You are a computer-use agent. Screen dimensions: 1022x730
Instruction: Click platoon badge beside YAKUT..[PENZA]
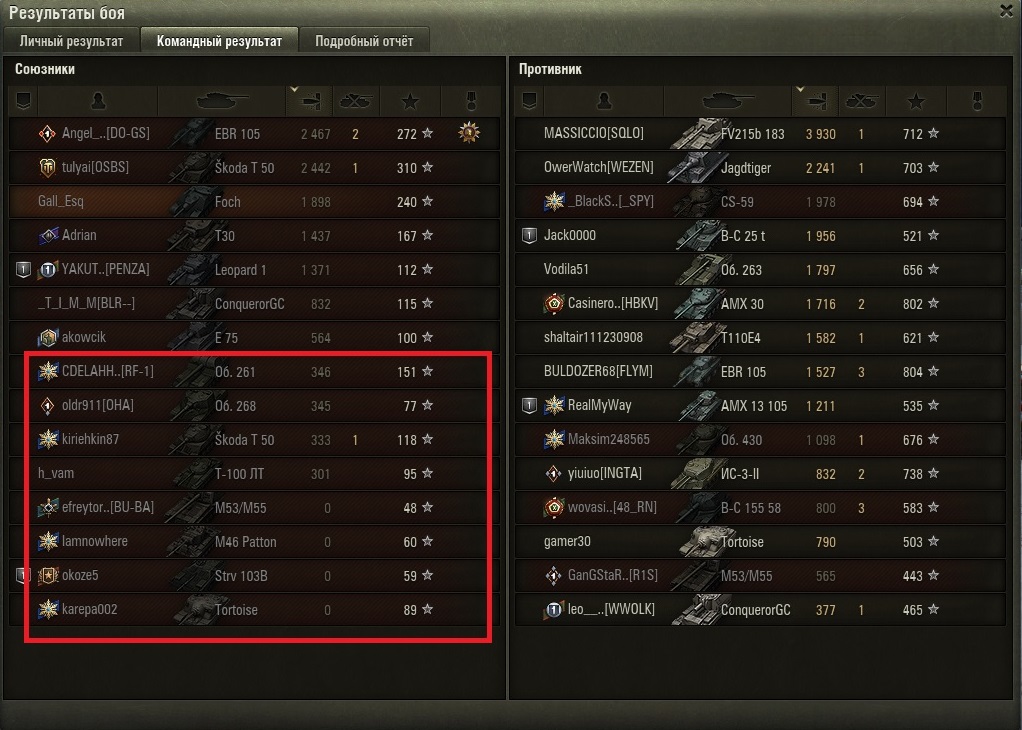23,269
